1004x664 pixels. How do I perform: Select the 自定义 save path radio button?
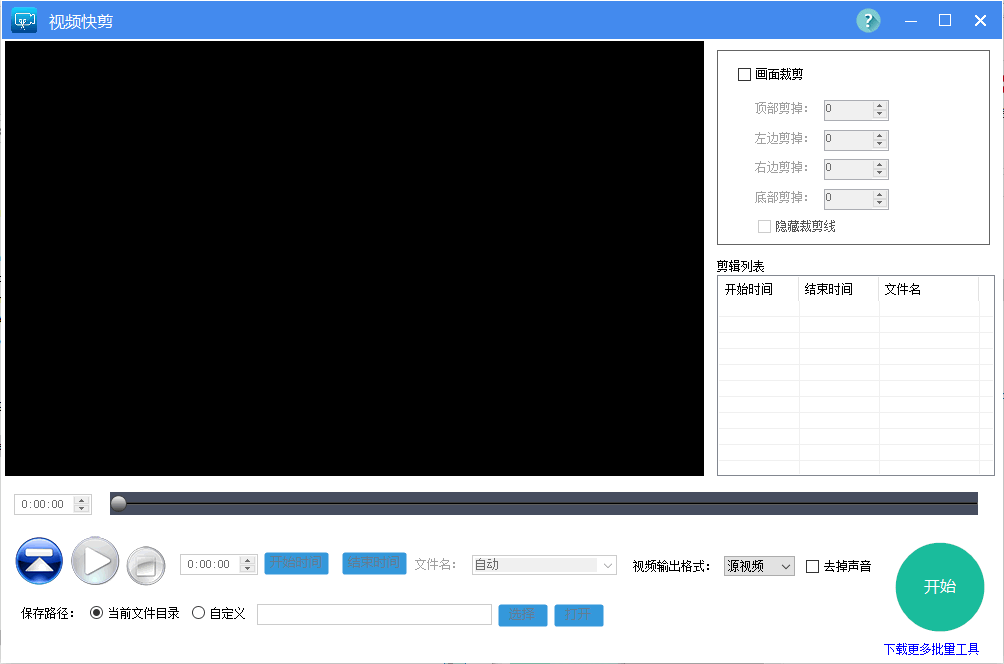(197, 613)
